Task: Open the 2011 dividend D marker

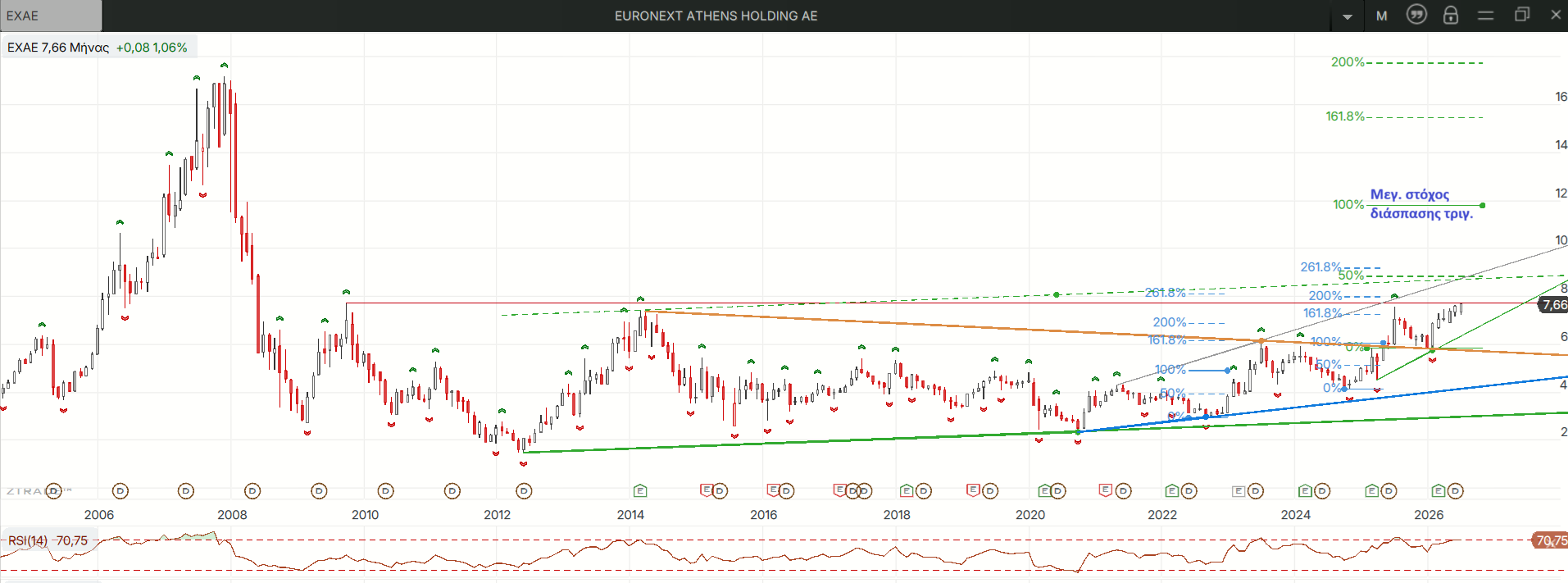Action: coord(452,491)
